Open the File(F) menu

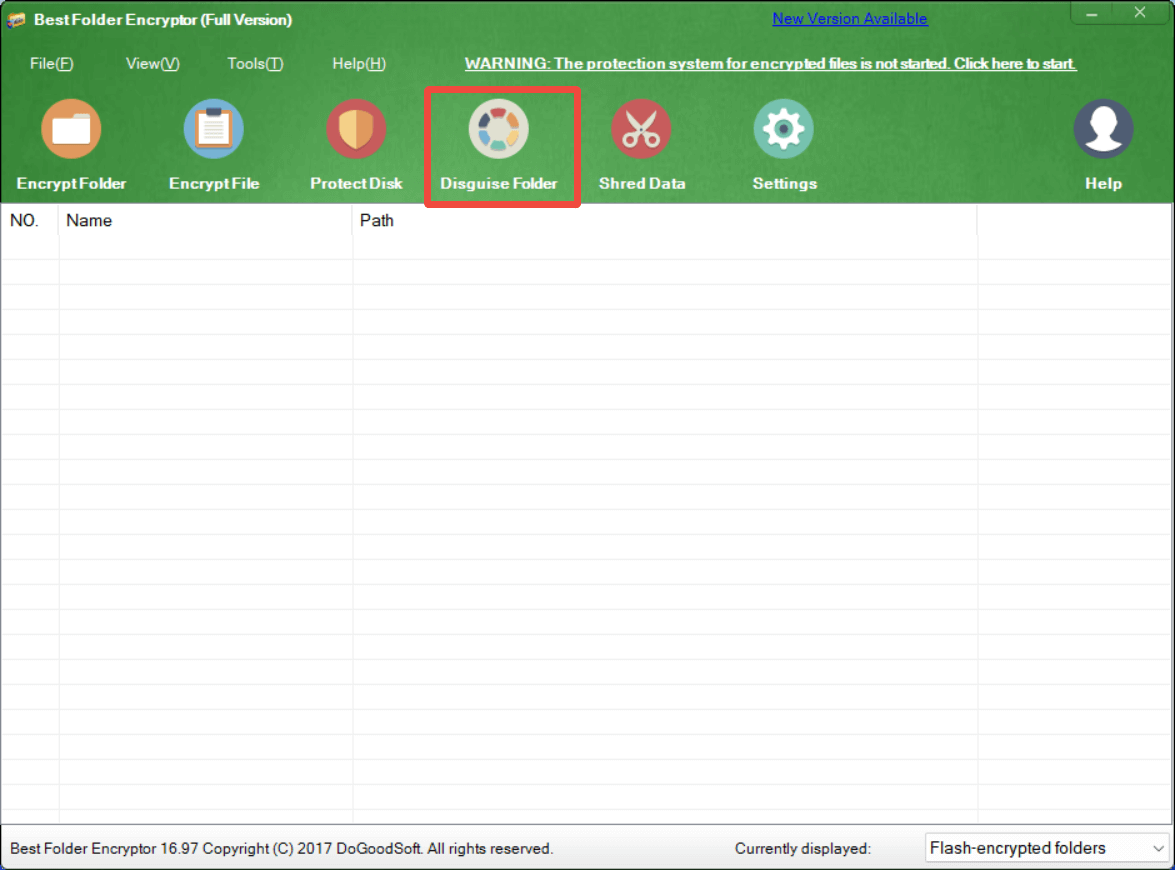(52, 64)
